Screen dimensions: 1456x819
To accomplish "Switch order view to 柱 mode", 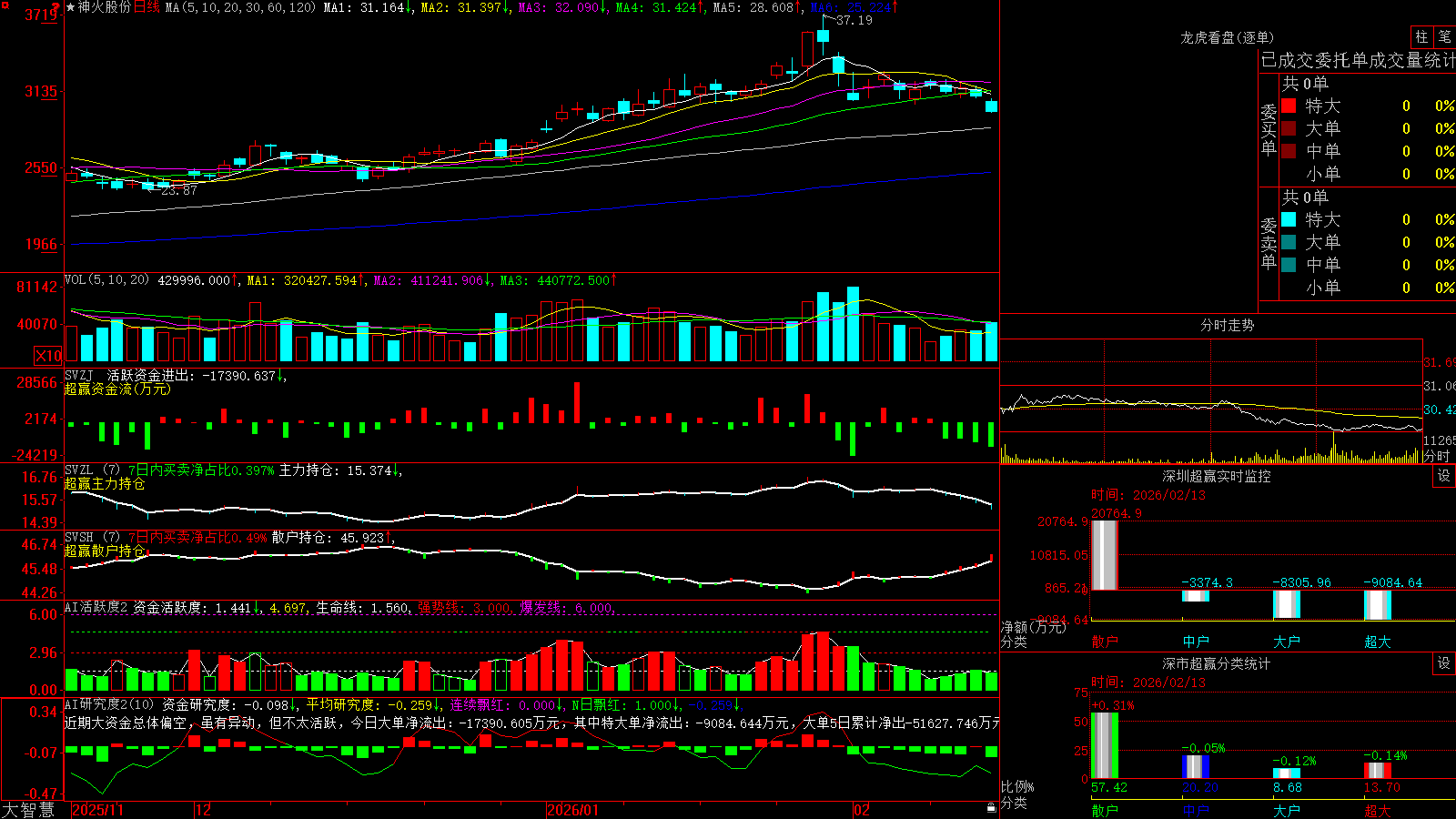I will tap(1421, 36).
